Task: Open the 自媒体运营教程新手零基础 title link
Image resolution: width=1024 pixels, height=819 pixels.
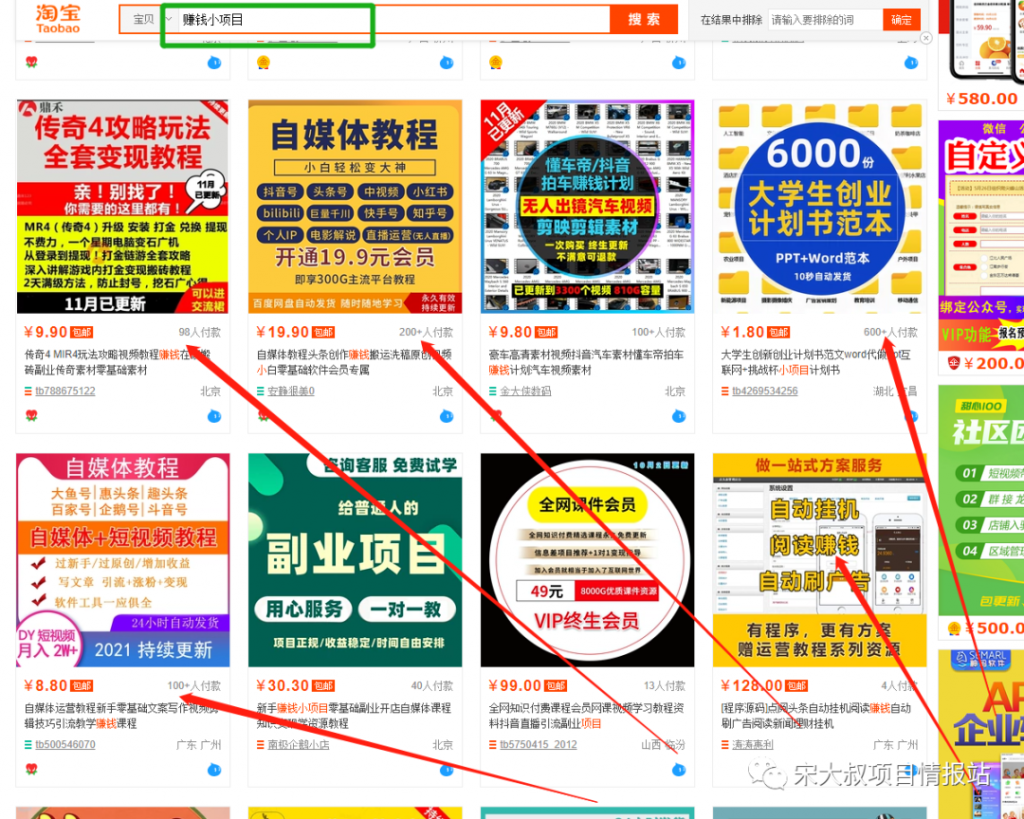Action: (121, 716)
